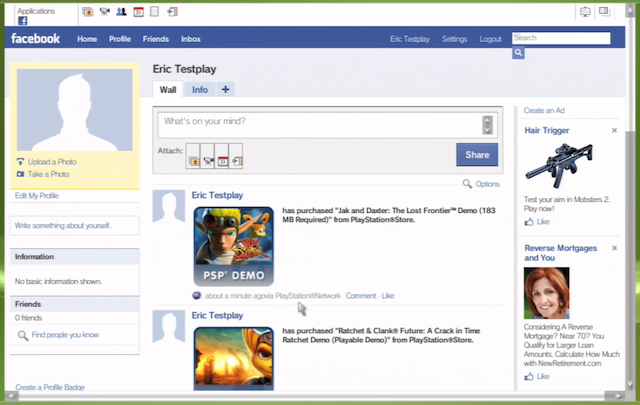Open the Video camera icon in the top bar
Viewport: 640px width, 405px height.
105,12
